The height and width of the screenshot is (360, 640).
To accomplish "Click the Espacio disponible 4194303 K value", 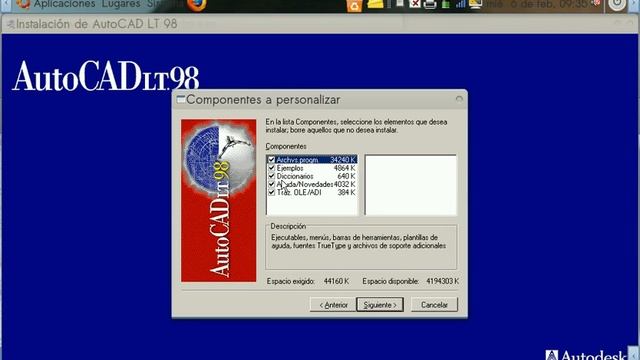I will (x=442, y=281).
